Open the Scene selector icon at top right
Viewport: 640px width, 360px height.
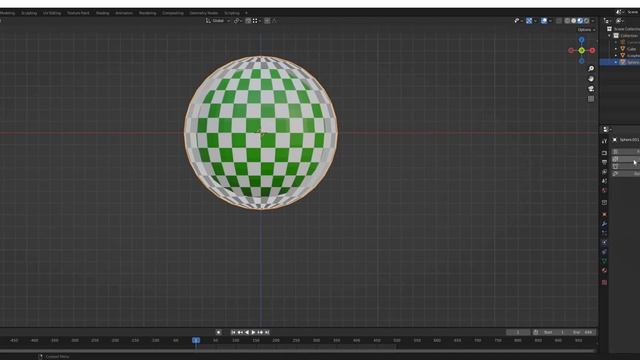point(620,12)
